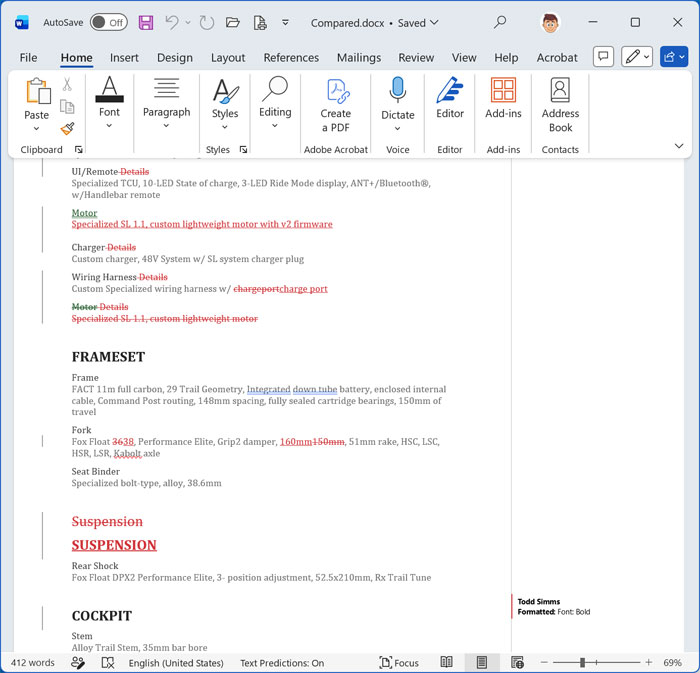
Task: Click Text Predictions: On status
Action: (282, 663)
